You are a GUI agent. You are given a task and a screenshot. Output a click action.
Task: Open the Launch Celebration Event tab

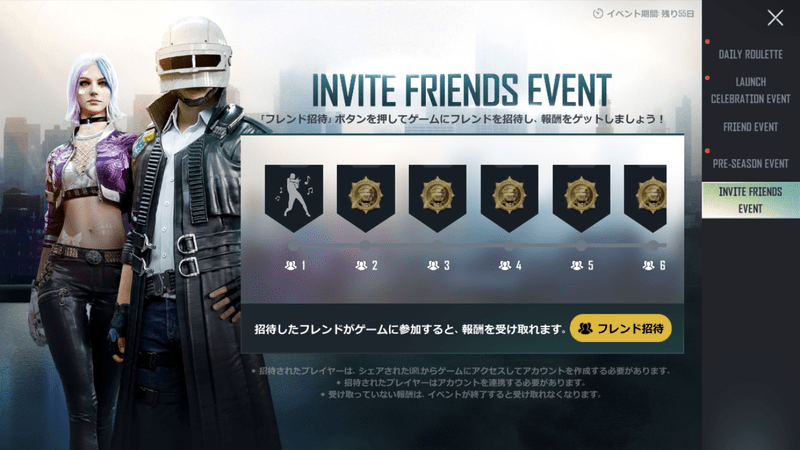[751, 90]
